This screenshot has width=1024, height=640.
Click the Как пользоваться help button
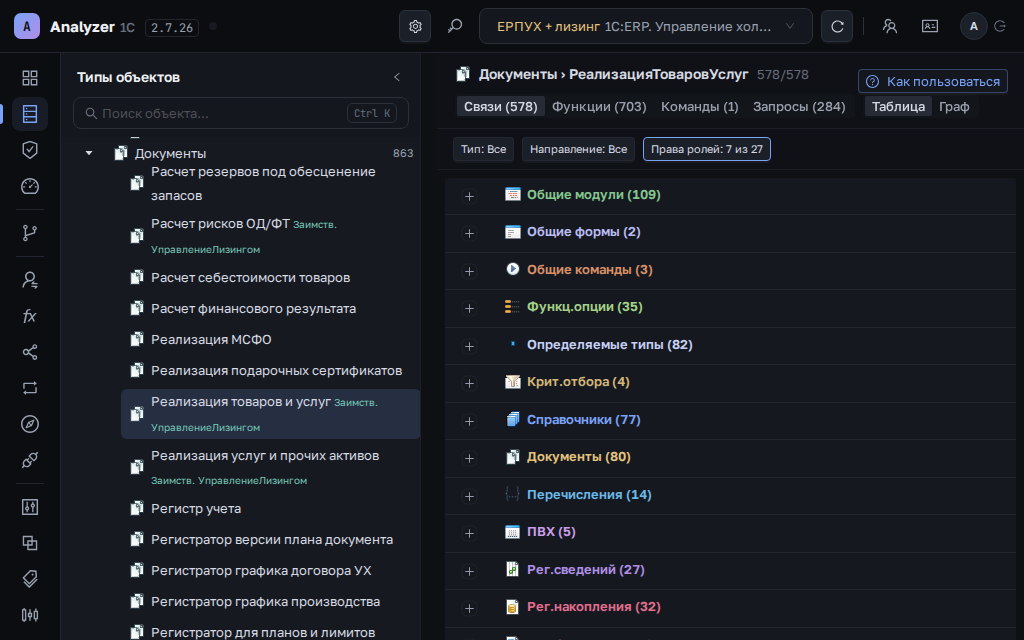(x=933, y=82)
